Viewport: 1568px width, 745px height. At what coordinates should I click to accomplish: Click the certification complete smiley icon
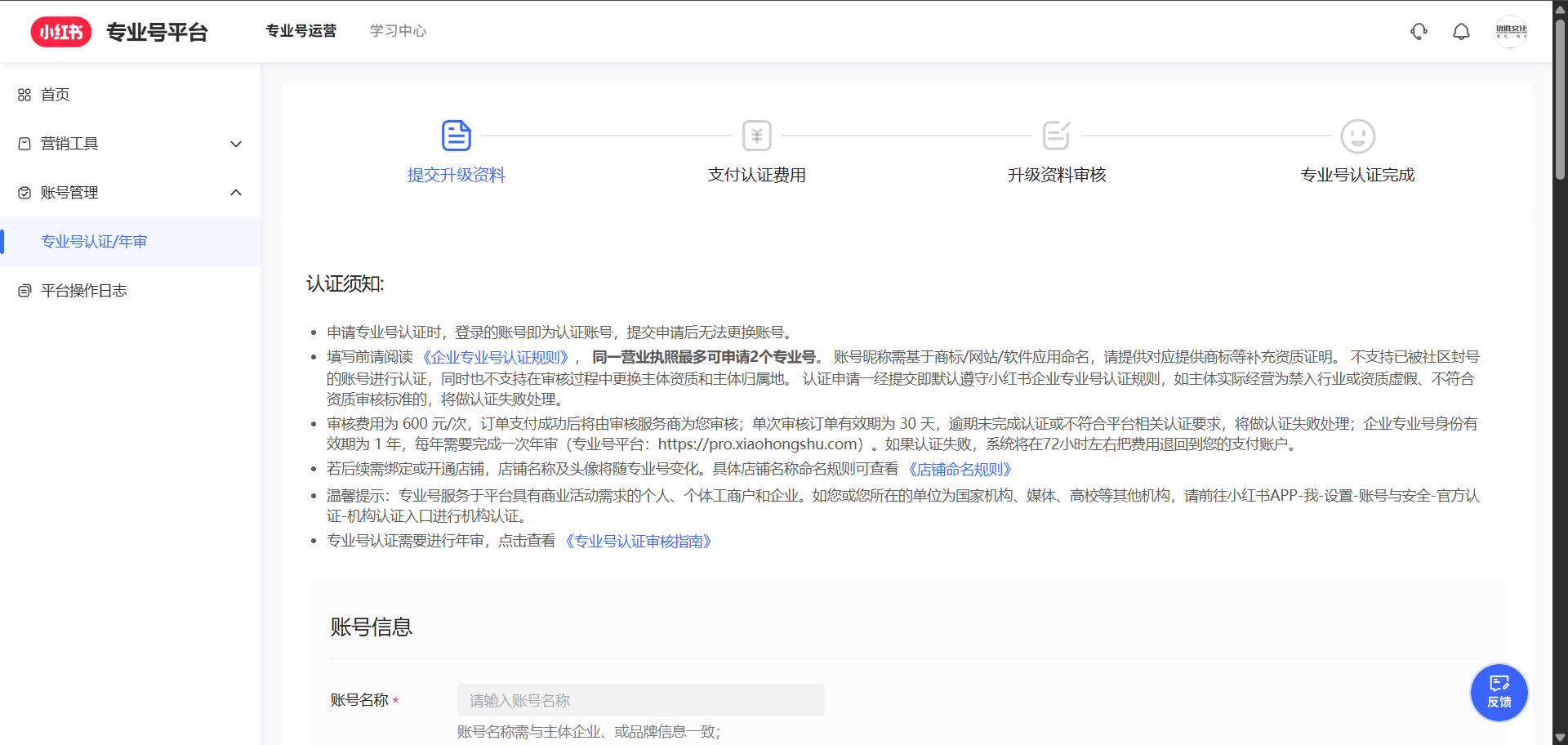click(1357, 136)
